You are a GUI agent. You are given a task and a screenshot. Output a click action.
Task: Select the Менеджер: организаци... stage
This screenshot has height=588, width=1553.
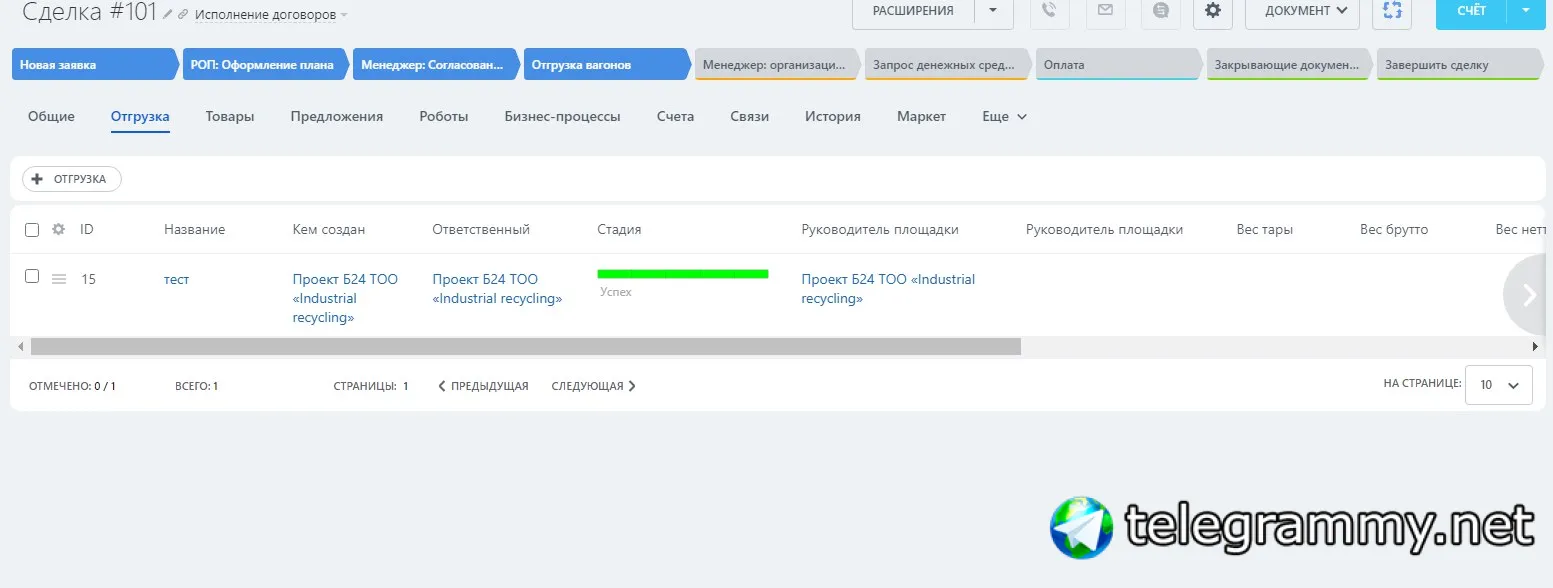point(778,64)
